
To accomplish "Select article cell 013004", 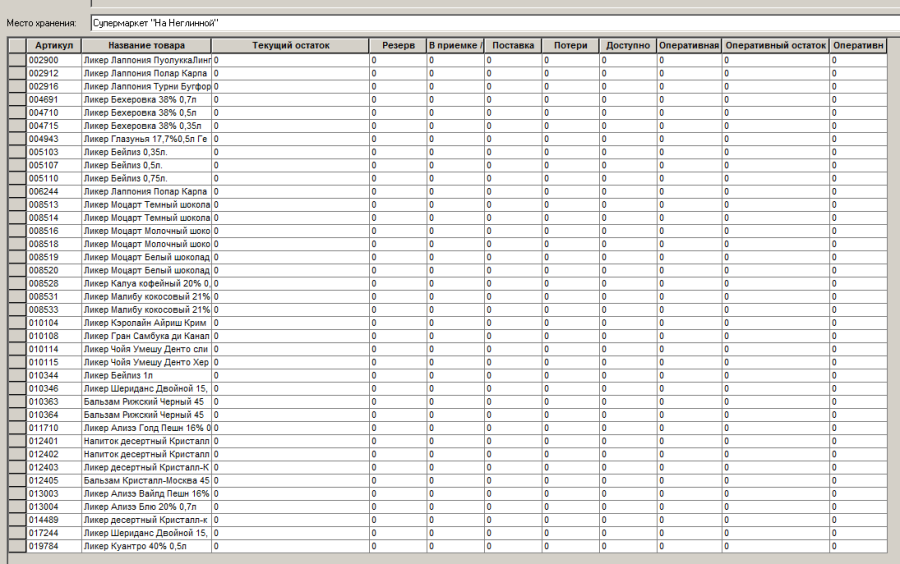I will [x=54, y=507].
